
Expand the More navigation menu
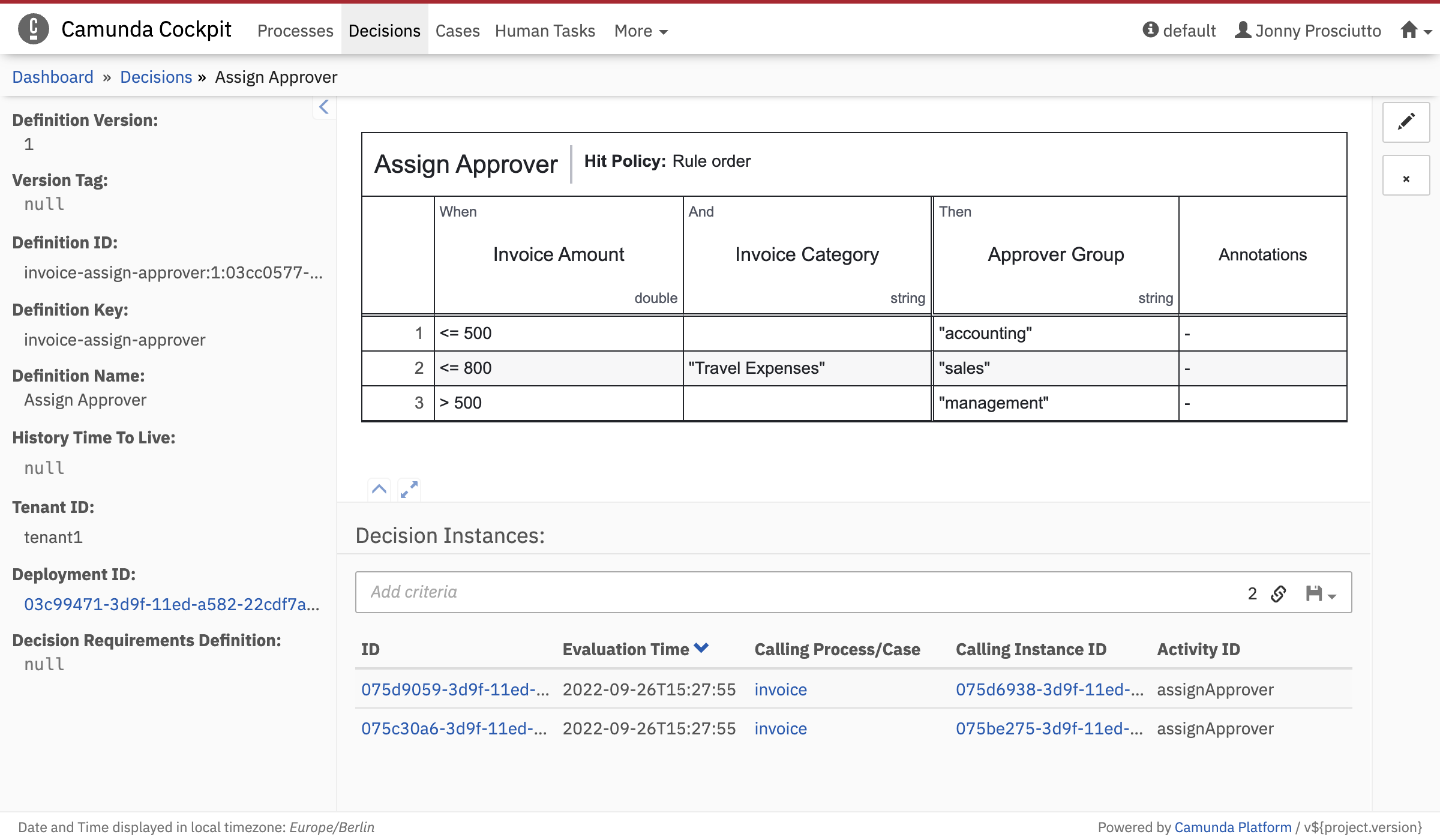(641, 30)
